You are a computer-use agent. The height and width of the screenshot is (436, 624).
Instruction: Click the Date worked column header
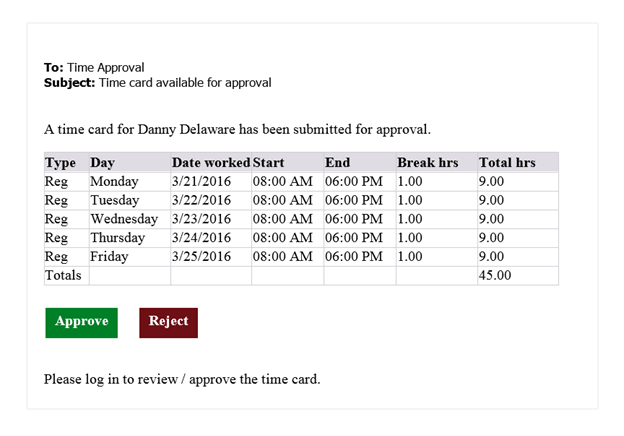211,162
